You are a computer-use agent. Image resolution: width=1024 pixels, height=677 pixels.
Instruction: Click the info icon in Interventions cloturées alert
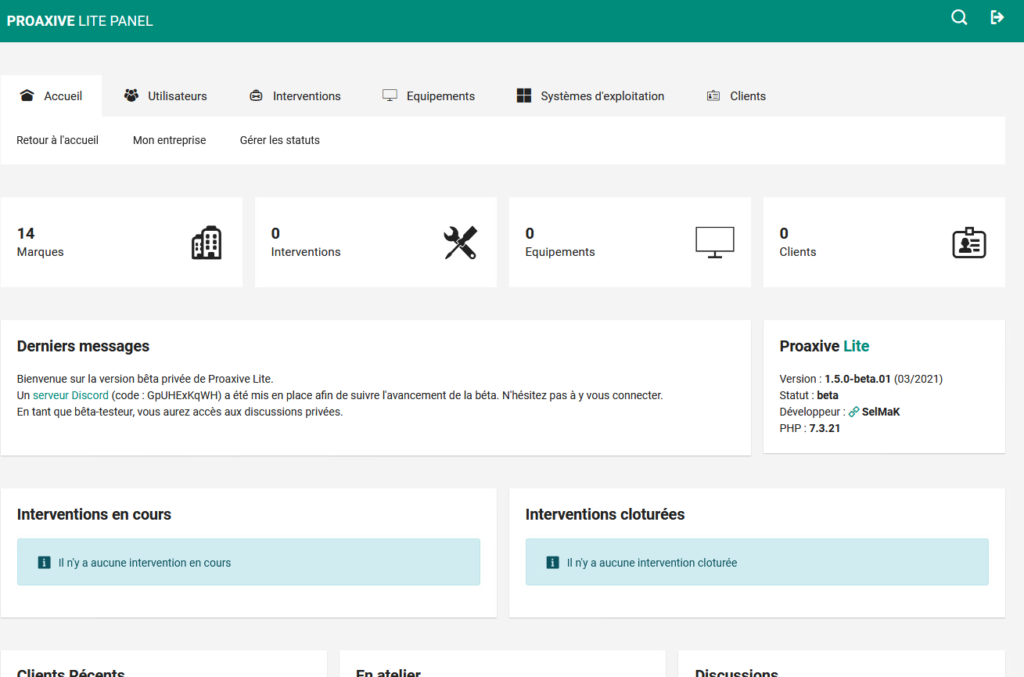(x=553, y=563)
